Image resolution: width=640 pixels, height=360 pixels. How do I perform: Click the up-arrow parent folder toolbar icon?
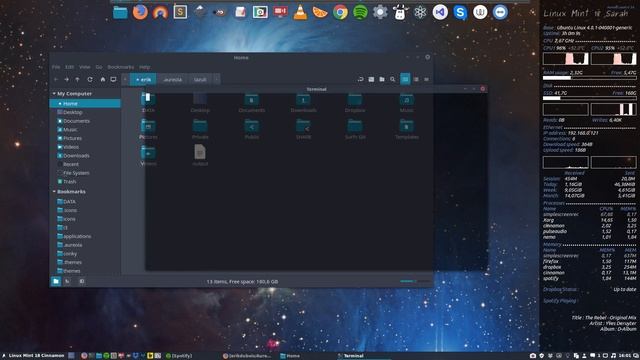[78, 80]
